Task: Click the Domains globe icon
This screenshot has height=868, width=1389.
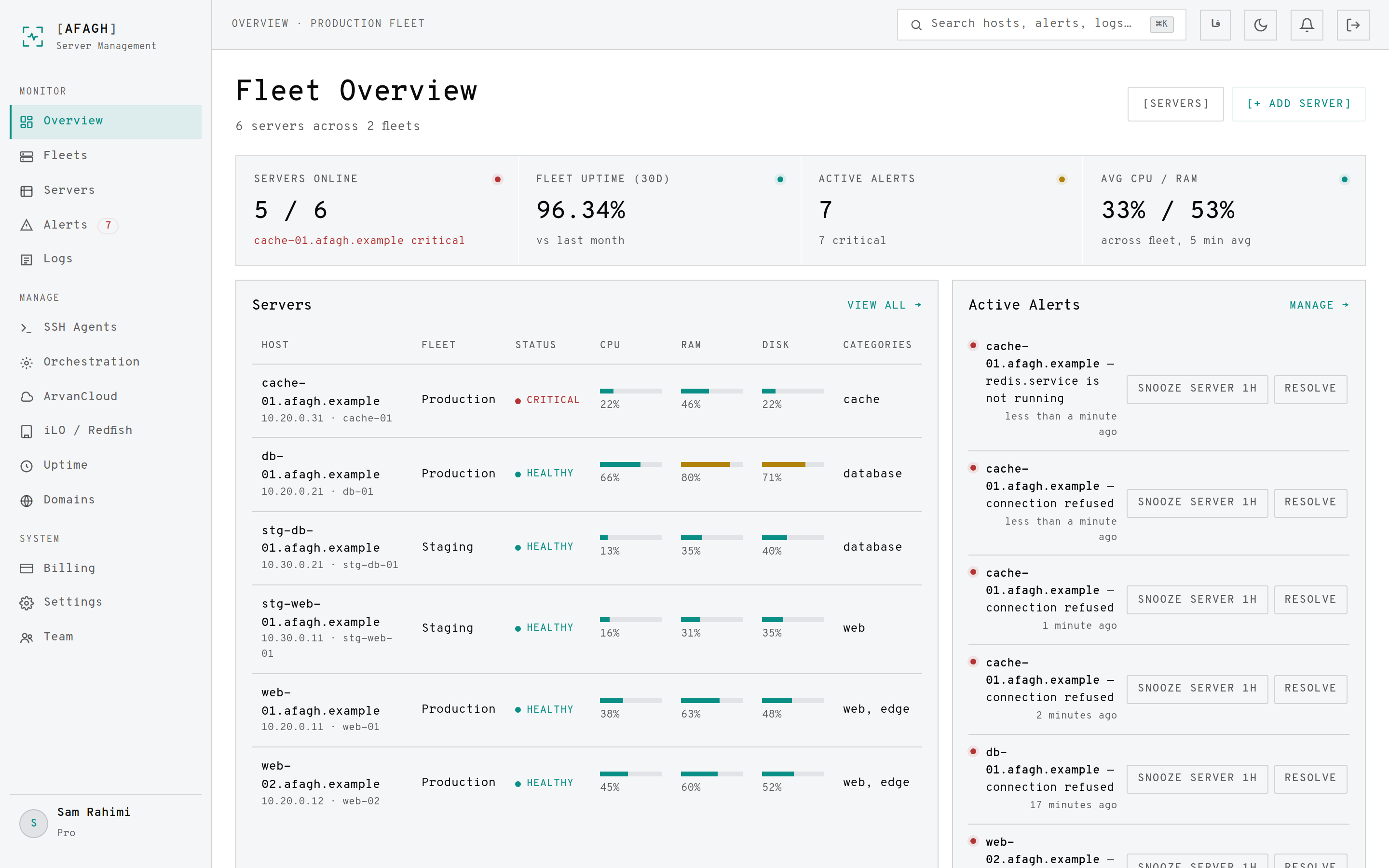Action: [x=27, y=500]
